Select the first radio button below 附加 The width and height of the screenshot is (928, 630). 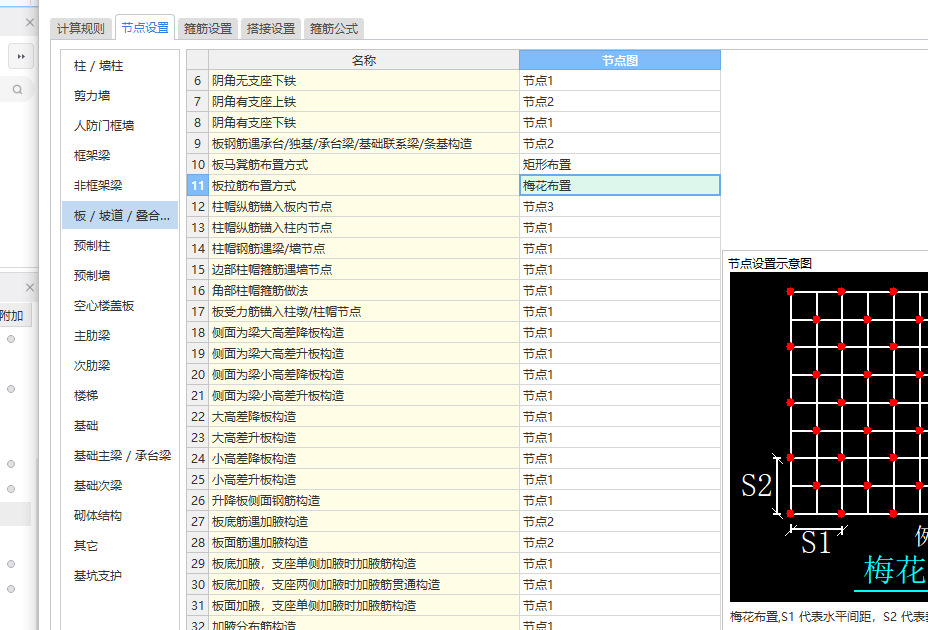coord(11,339)
